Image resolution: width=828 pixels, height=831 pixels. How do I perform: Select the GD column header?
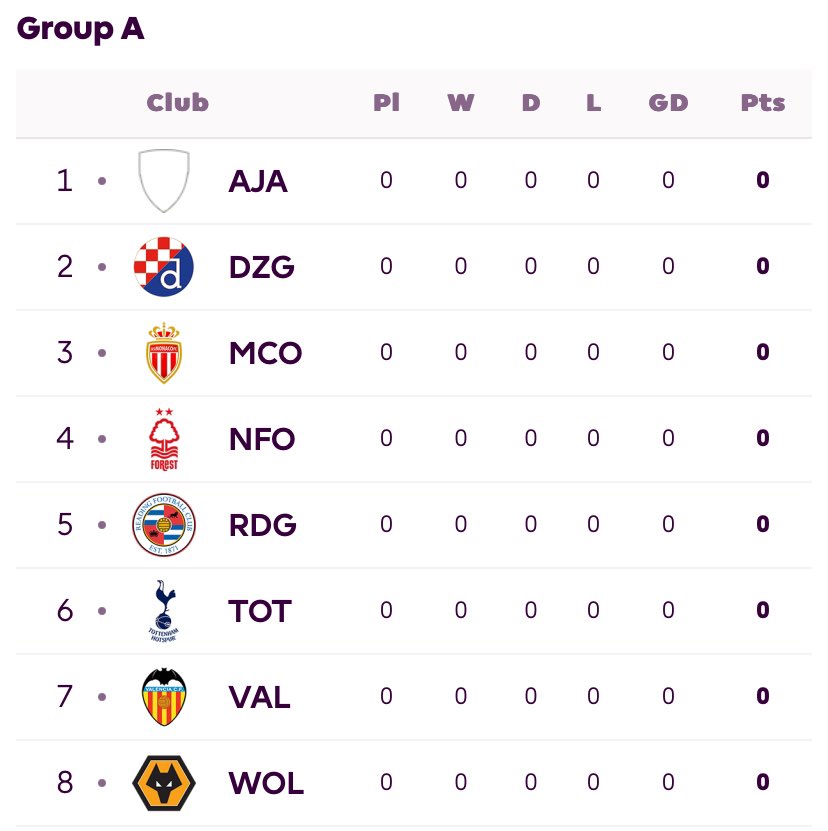tap(668, 103)
